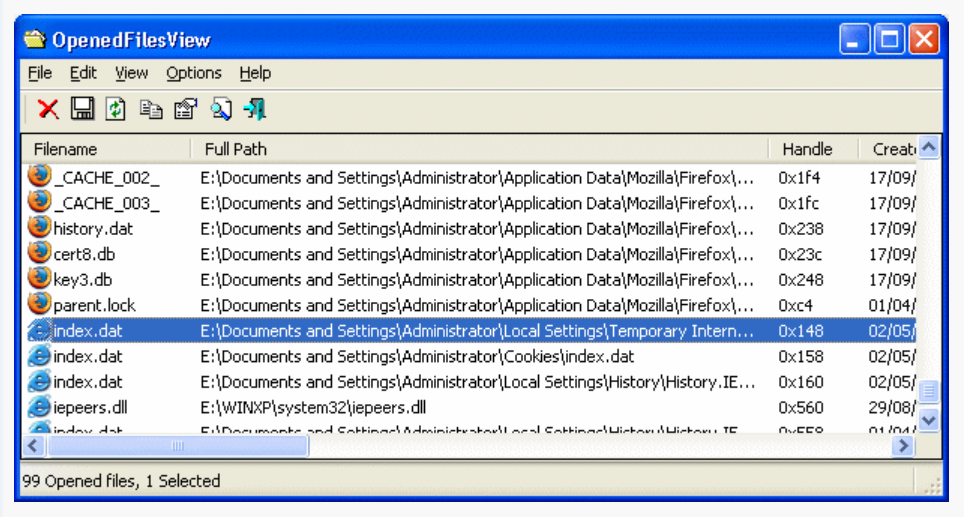Maximize the OpenedFilesView window

(x=889, y=39)
